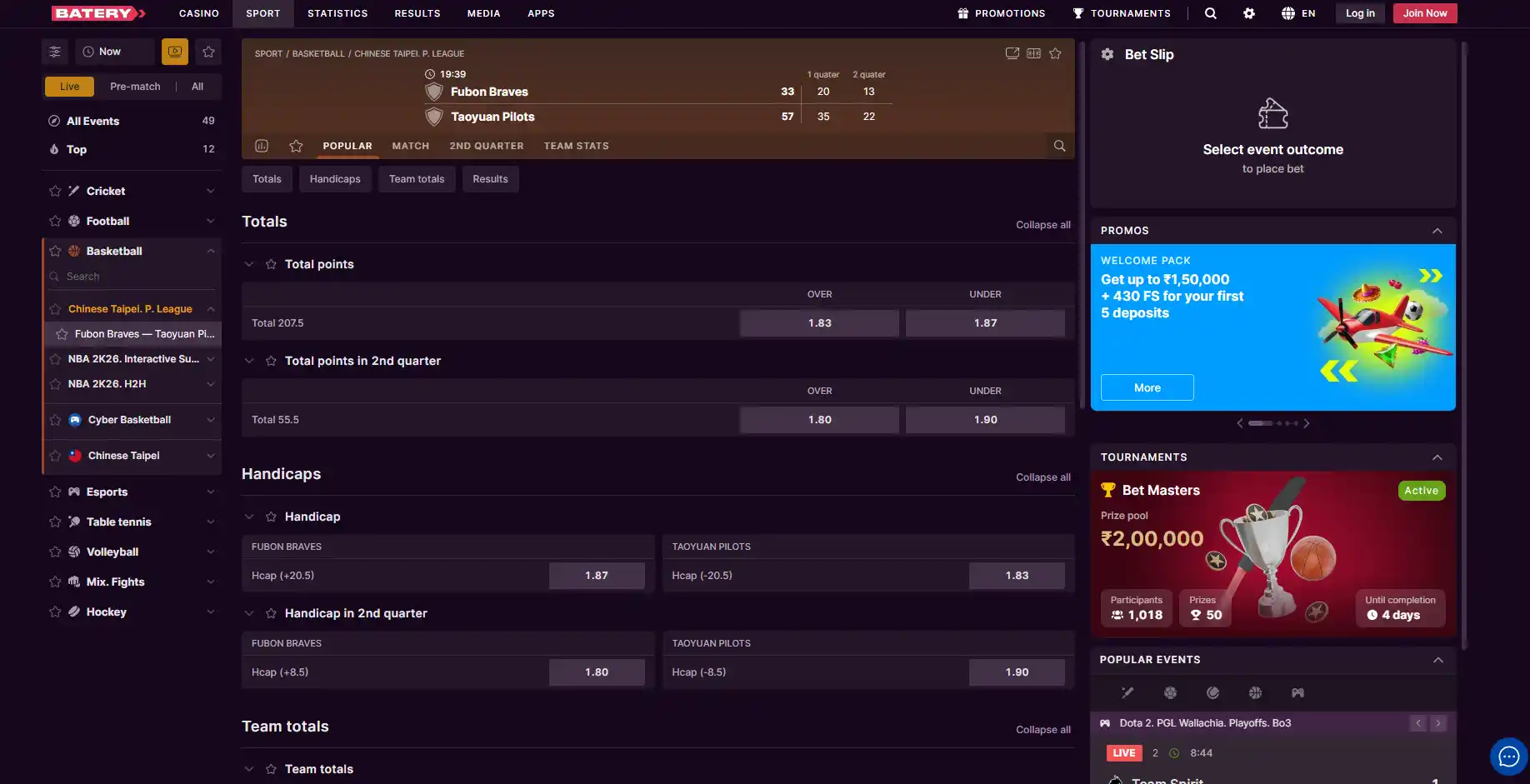Image resolution: width=1530 pixels, height=784 pixels.
Task: Search markets with match header magnifier
Action: point(1059,146)
